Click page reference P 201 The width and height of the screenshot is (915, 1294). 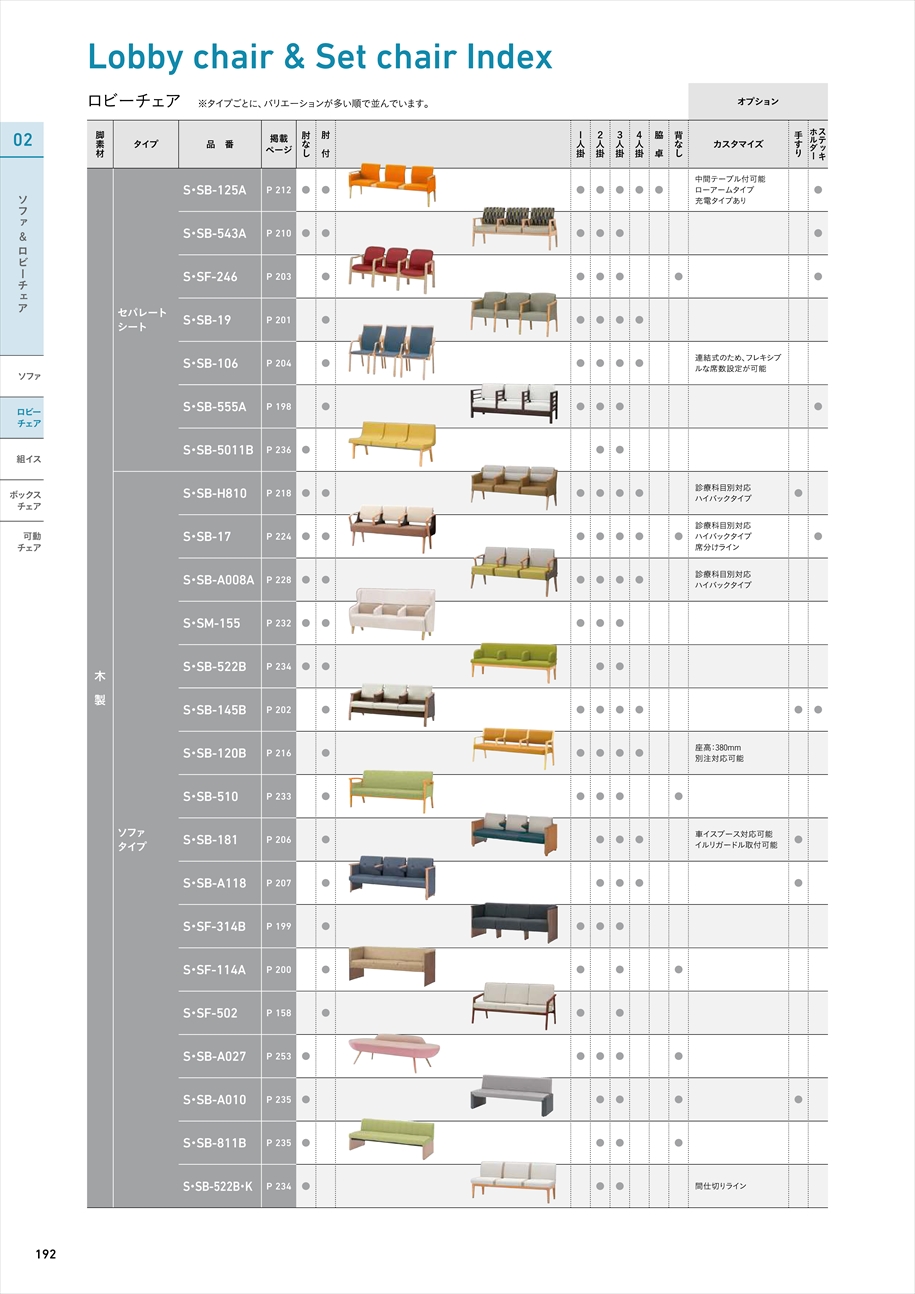click(x=279, y=320)
